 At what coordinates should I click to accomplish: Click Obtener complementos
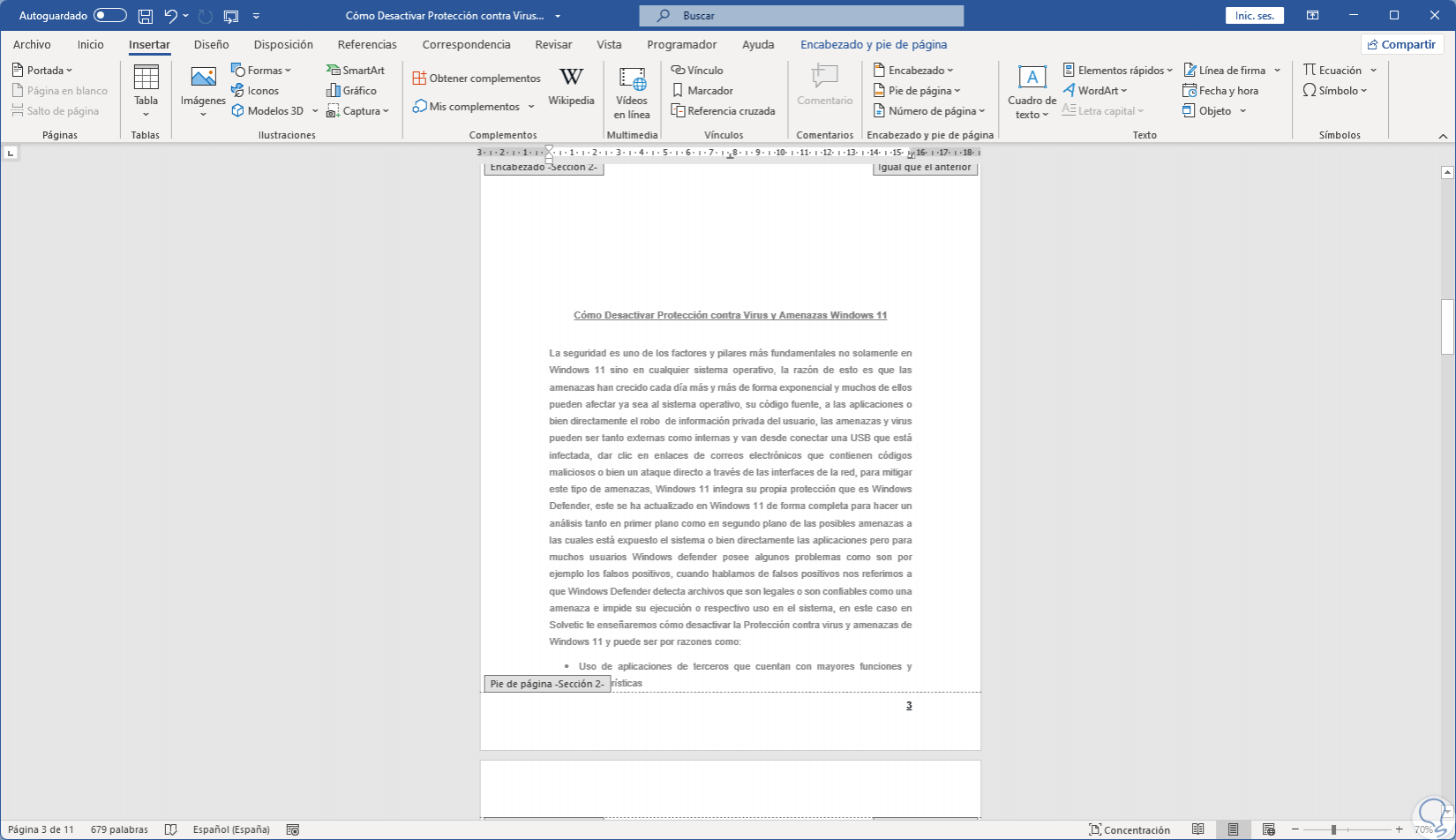(477, 78)
